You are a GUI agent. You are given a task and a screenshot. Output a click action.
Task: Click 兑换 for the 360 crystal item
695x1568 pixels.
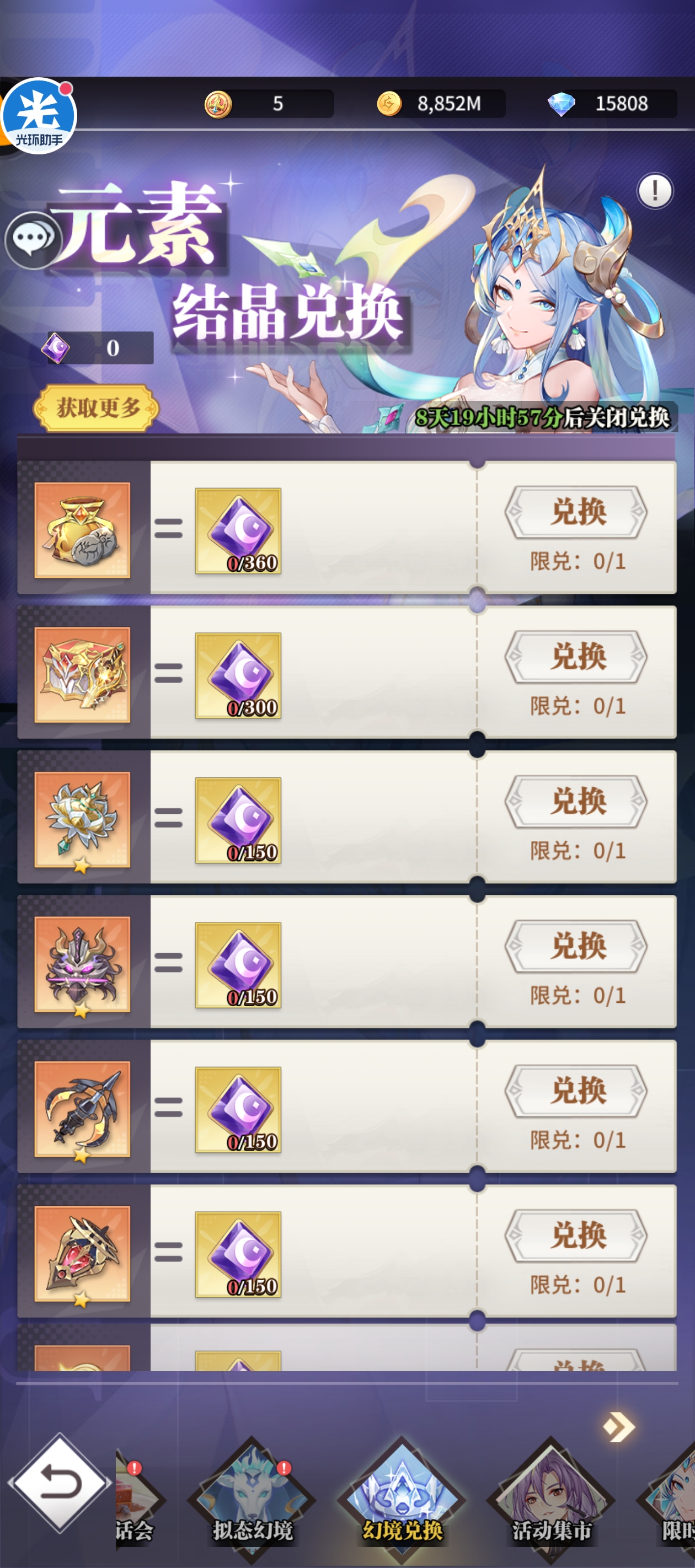(576, 512)
